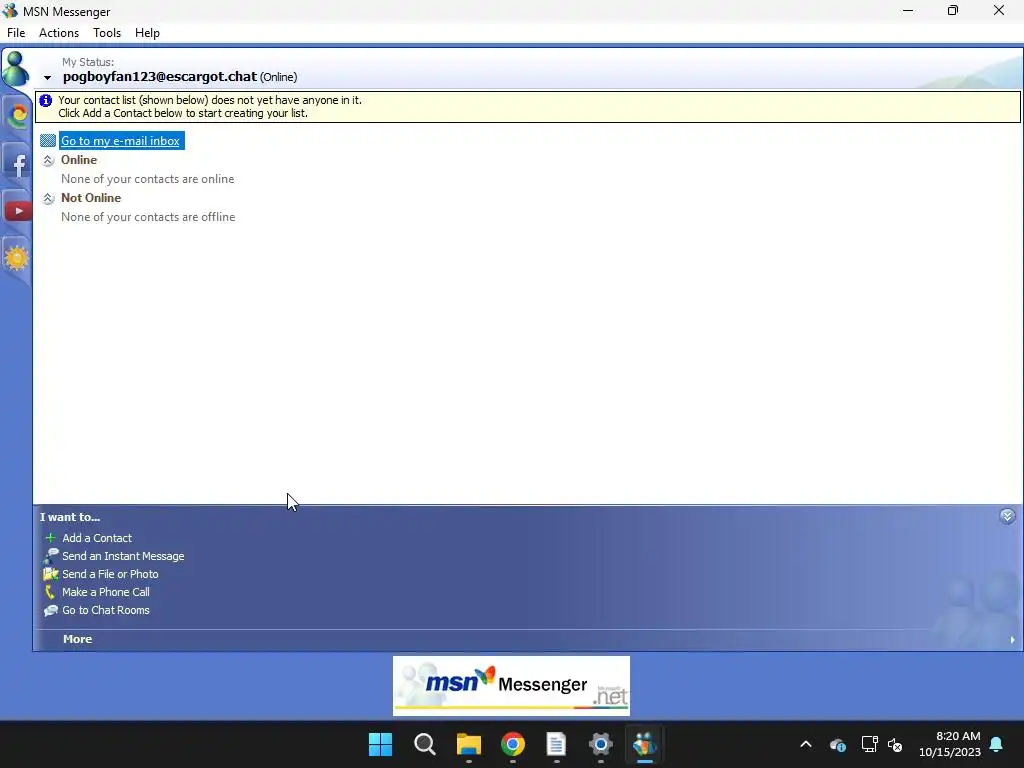This screenshot has width=1024, height=768.
Task: Click pogboyfan123@escargot.chat display name
Action: (159, 76)
